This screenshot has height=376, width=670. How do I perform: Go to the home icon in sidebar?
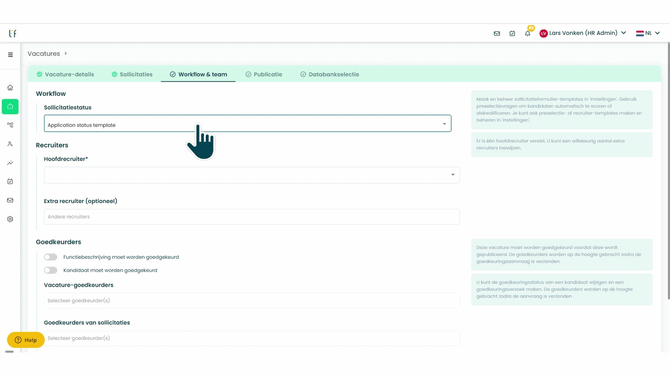click(x=10, y=88)
